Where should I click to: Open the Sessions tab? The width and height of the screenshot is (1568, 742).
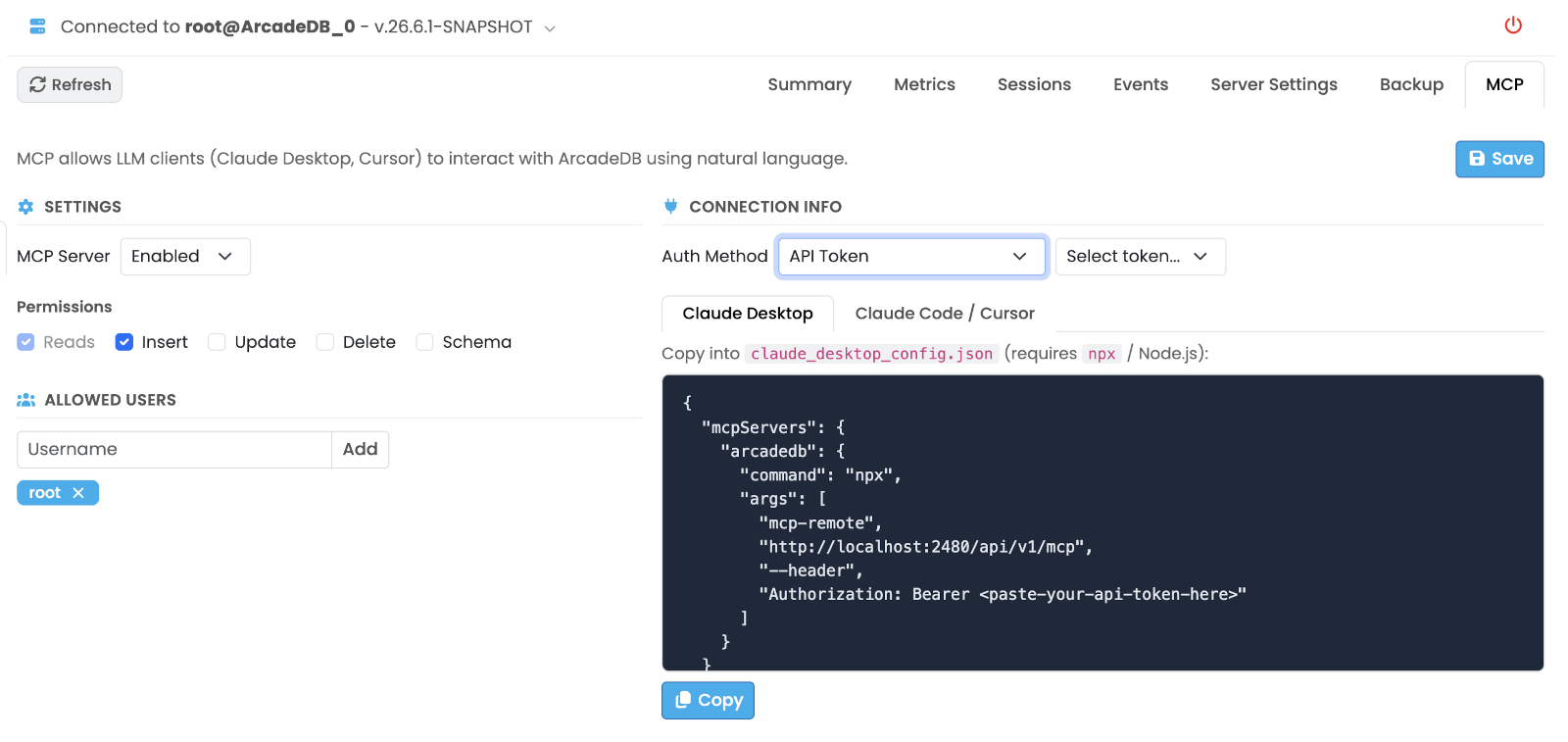click(1034, 84)
